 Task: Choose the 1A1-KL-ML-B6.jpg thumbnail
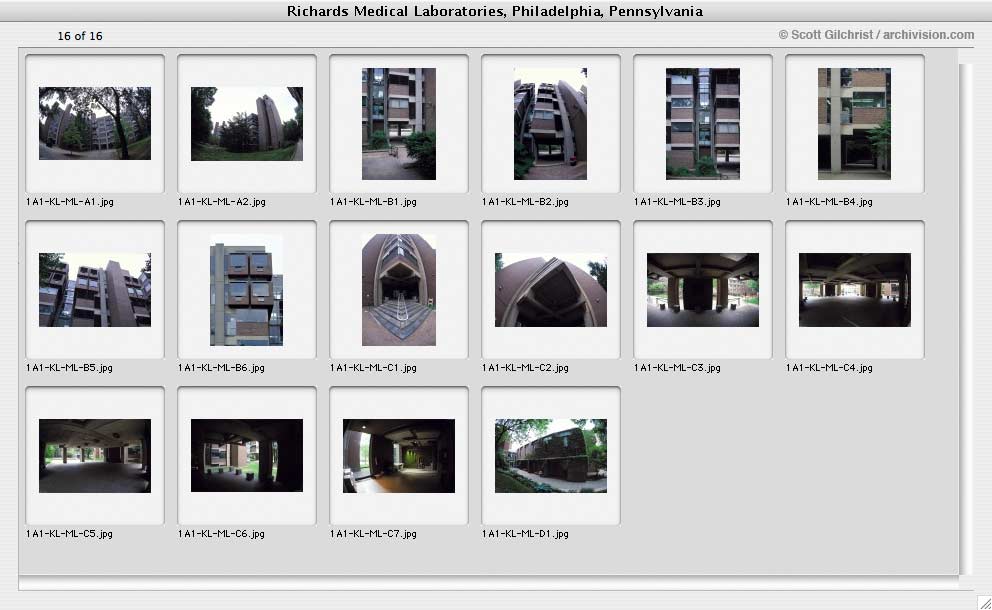pos(247,290)
